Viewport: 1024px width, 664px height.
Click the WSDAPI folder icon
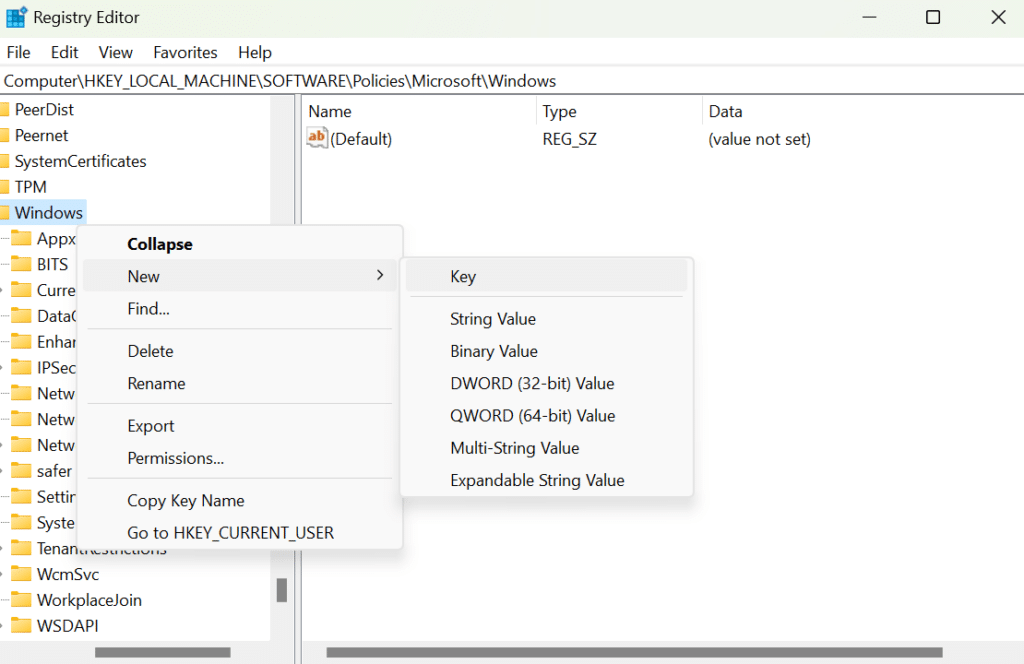22,625
